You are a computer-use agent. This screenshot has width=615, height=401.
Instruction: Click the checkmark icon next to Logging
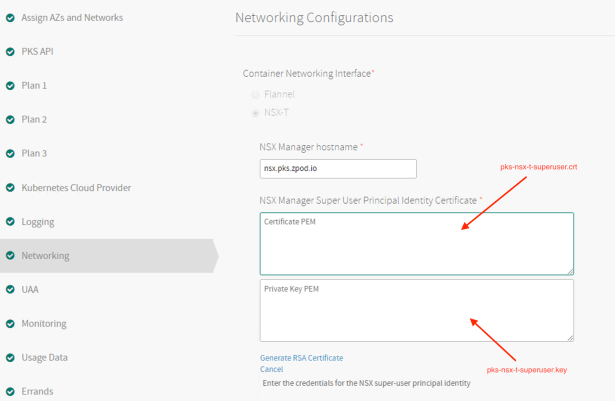pos(10,221)
